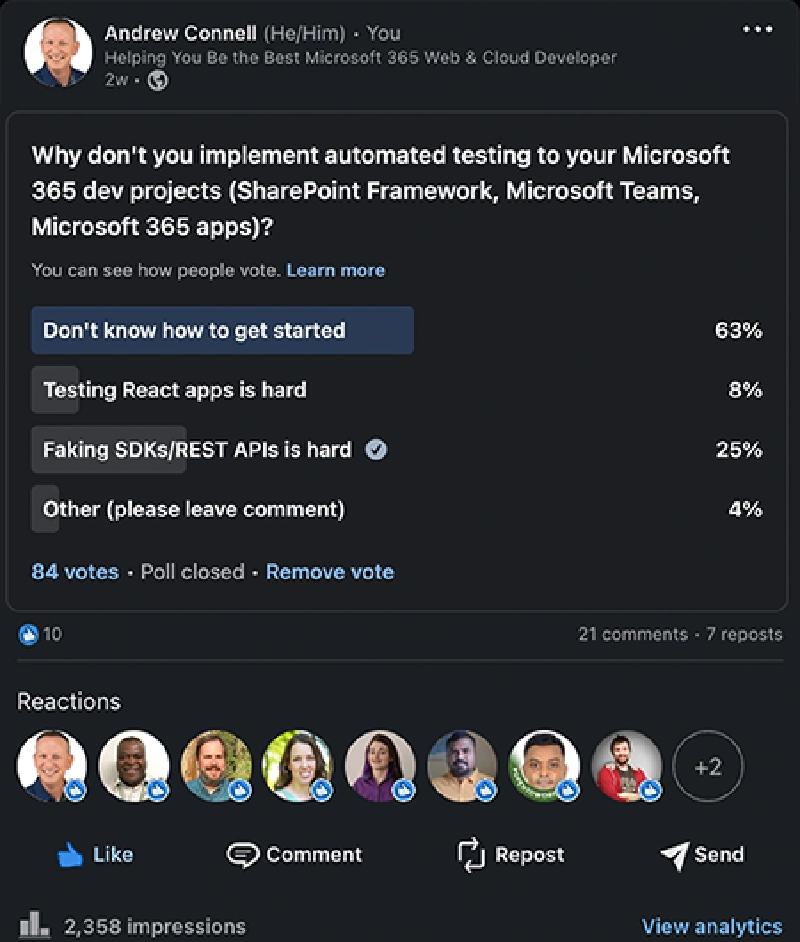Image resolution: width=800 pixels, height=942 pixels.
Task: Open the '84 votes' voters list
Action: click(74, 571)
